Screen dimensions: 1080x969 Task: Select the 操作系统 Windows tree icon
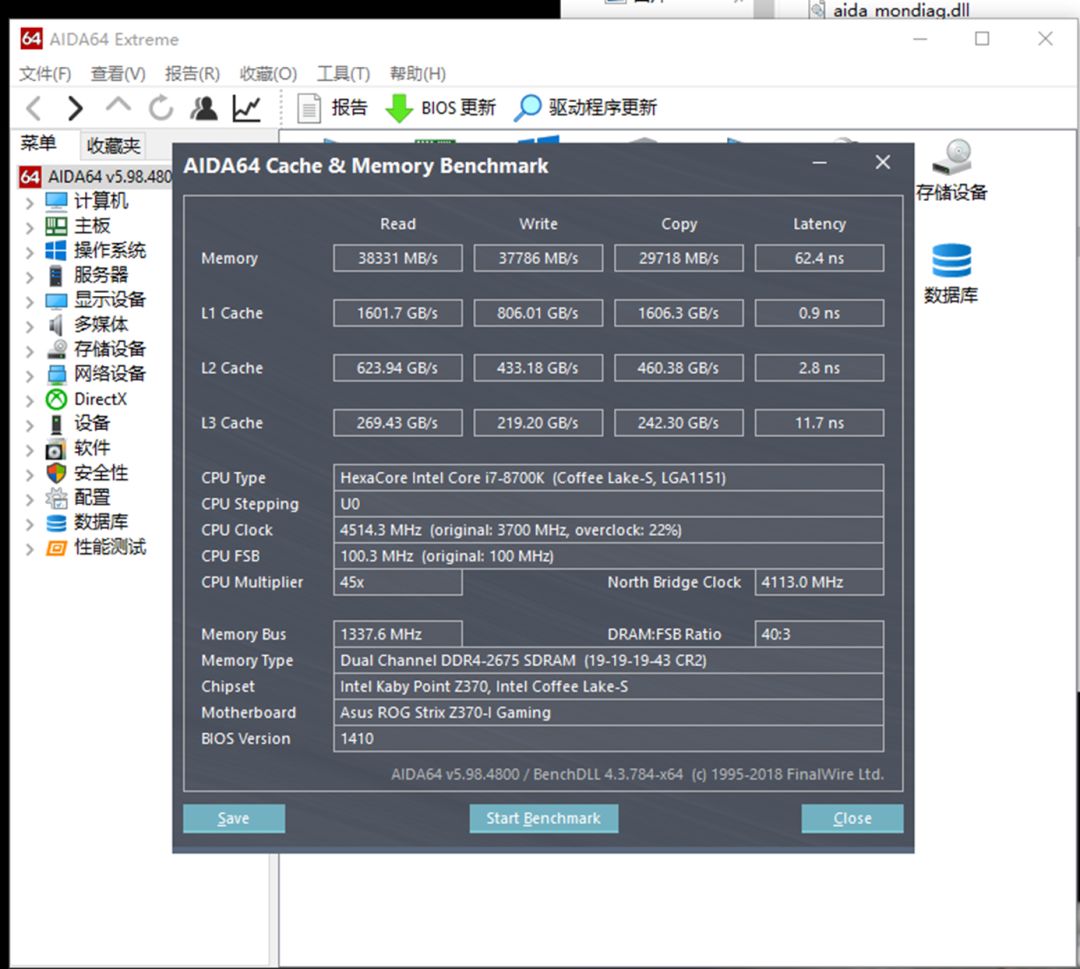[56, 251]
